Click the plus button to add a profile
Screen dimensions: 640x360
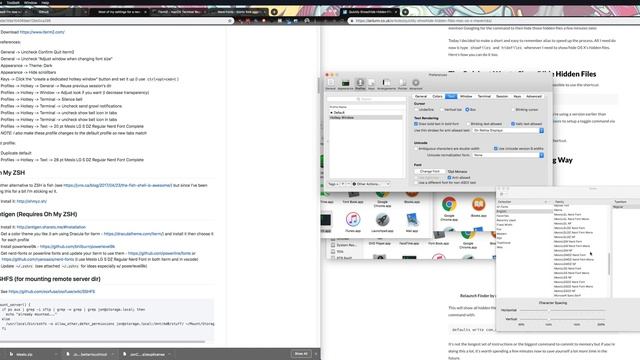click(x=342, y=184)
